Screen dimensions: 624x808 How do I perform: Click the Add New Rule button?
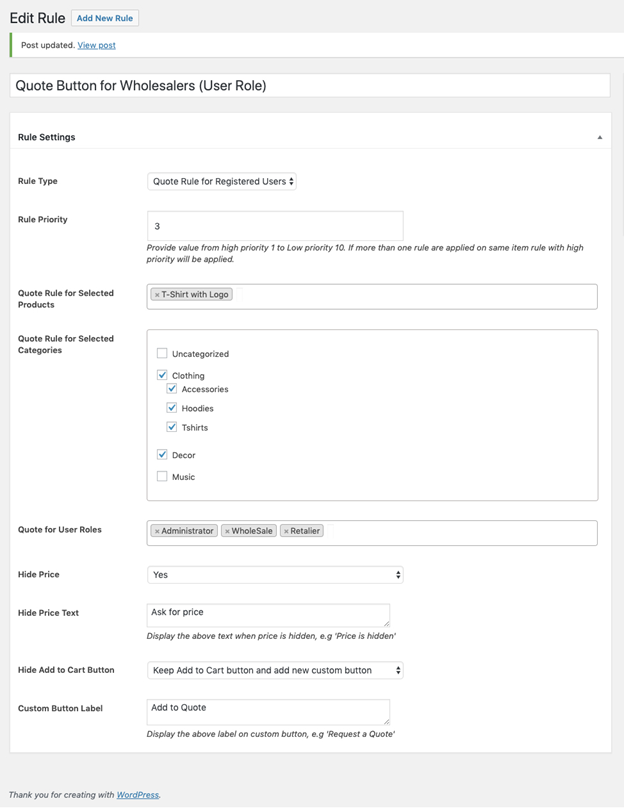104,18
